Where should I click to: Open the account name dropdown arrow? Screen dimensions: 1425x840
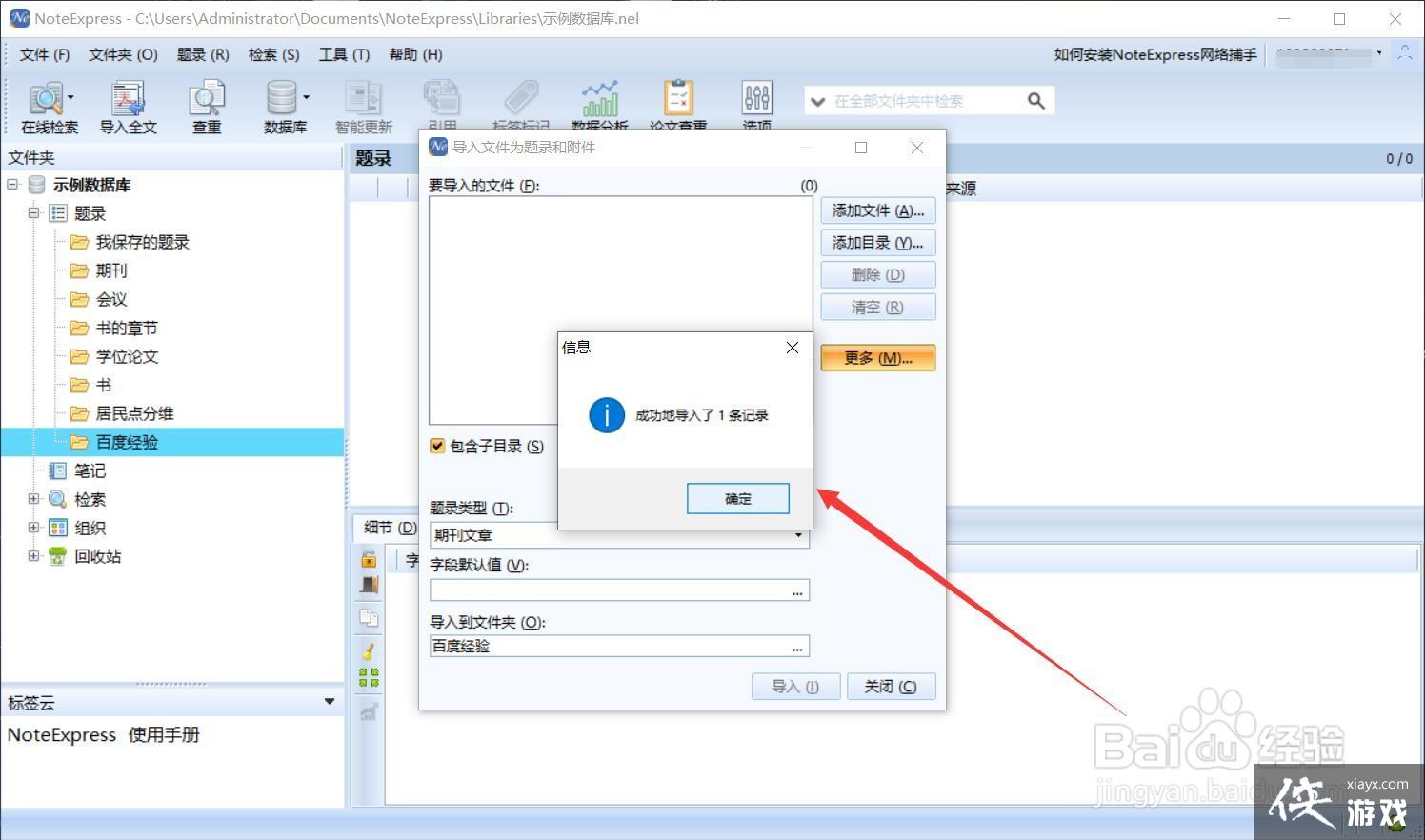[1379, 53]
